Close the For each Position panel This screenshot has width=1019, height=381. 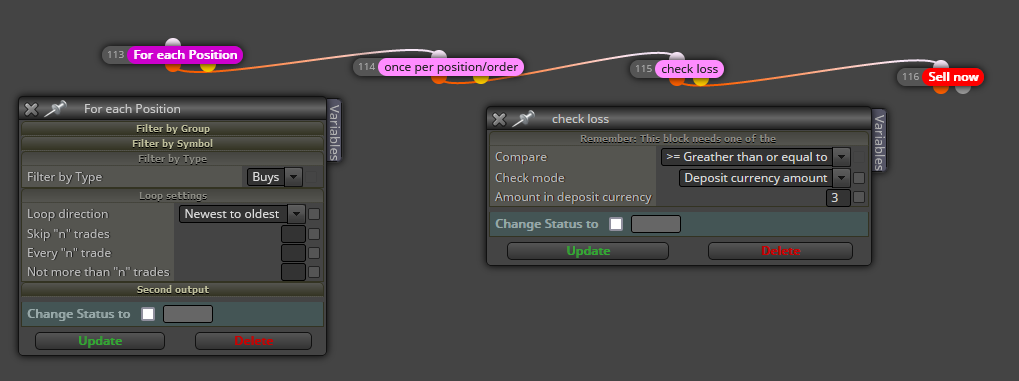point(31,109)
